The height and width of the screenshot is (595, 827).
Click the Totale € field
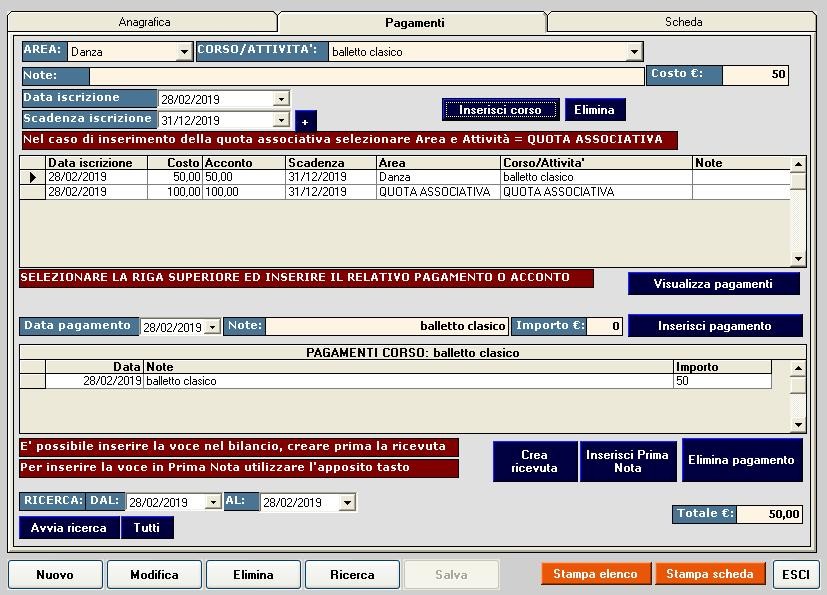[769, 514]
